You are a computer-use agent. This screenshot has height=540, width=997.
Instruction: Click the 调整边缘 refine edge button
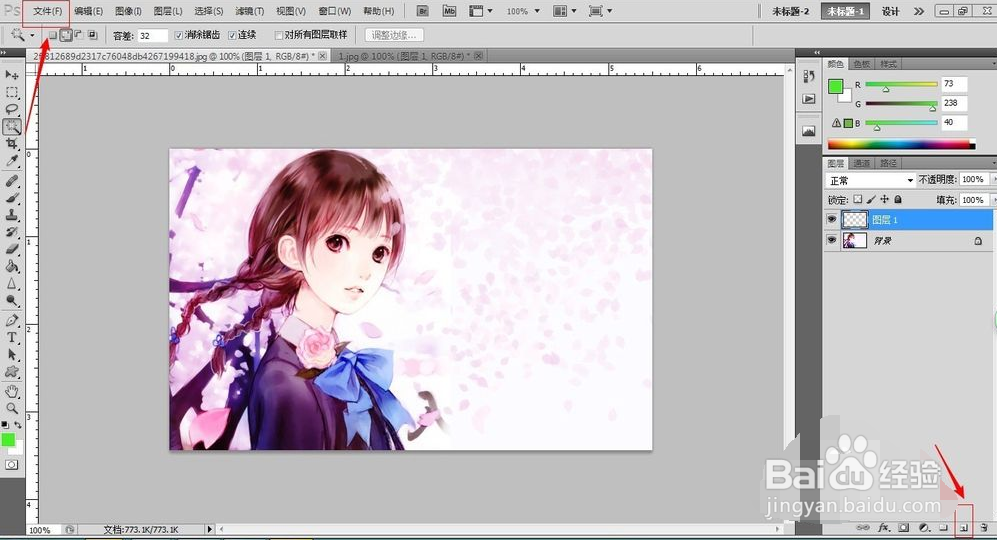[394, 35]
